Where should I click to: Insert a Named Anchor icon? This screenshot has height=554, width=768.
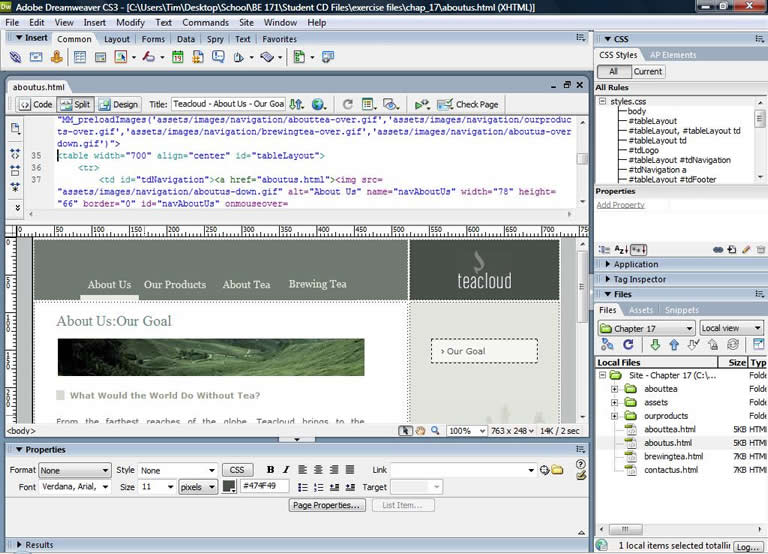57,57
